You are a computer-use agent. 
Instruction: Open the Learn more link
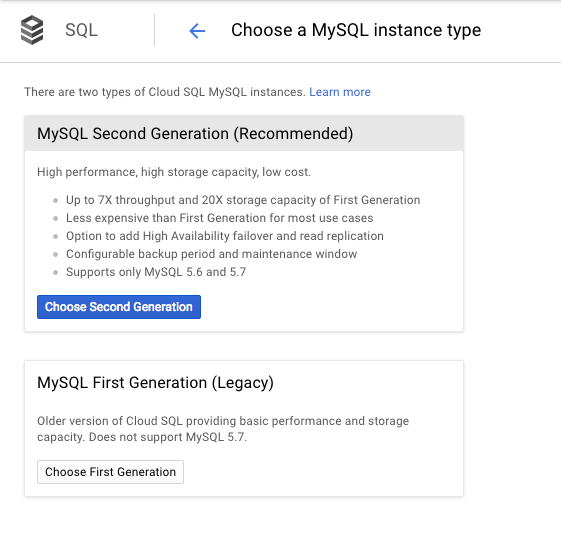[x=340, y=92]
